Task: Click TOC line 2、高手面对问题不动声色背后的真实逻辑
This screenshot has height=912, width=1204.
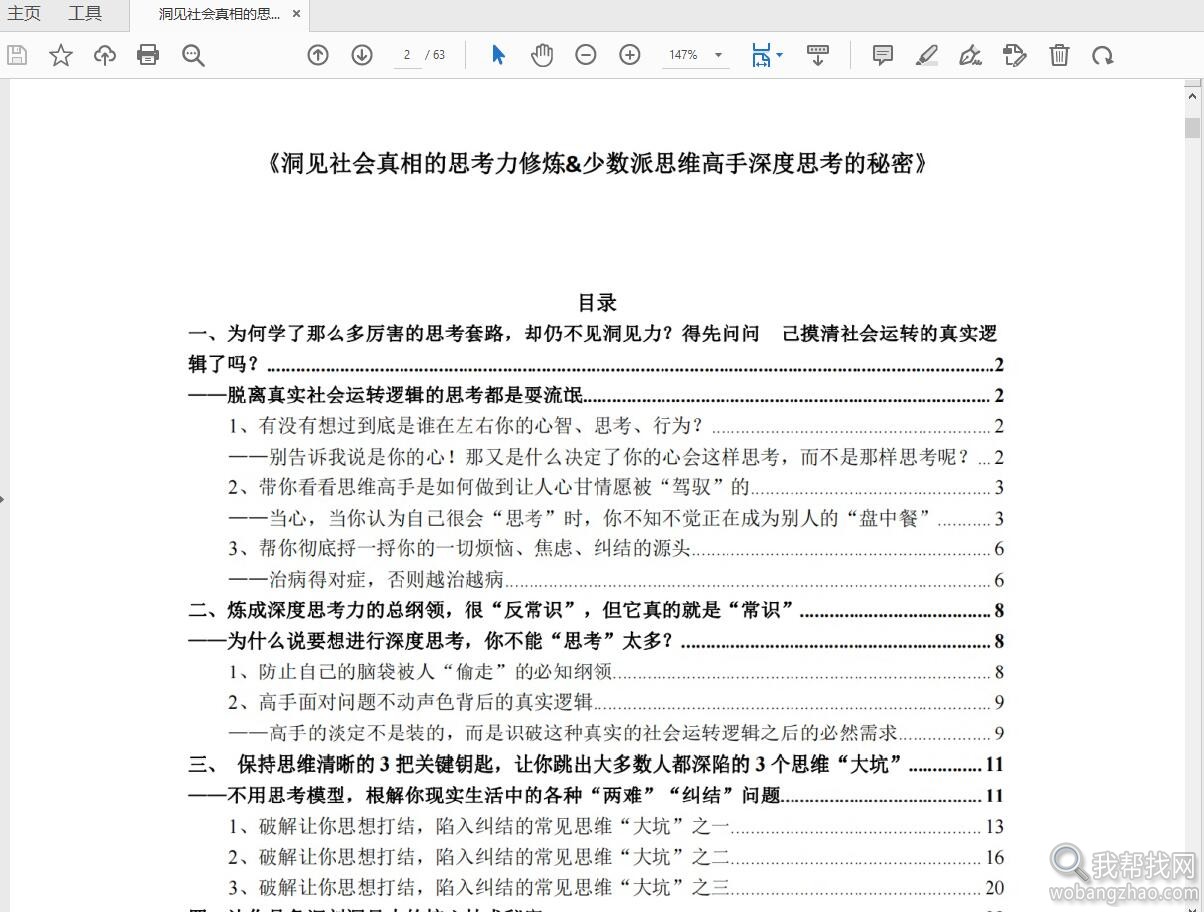Action: coord(616,703)
